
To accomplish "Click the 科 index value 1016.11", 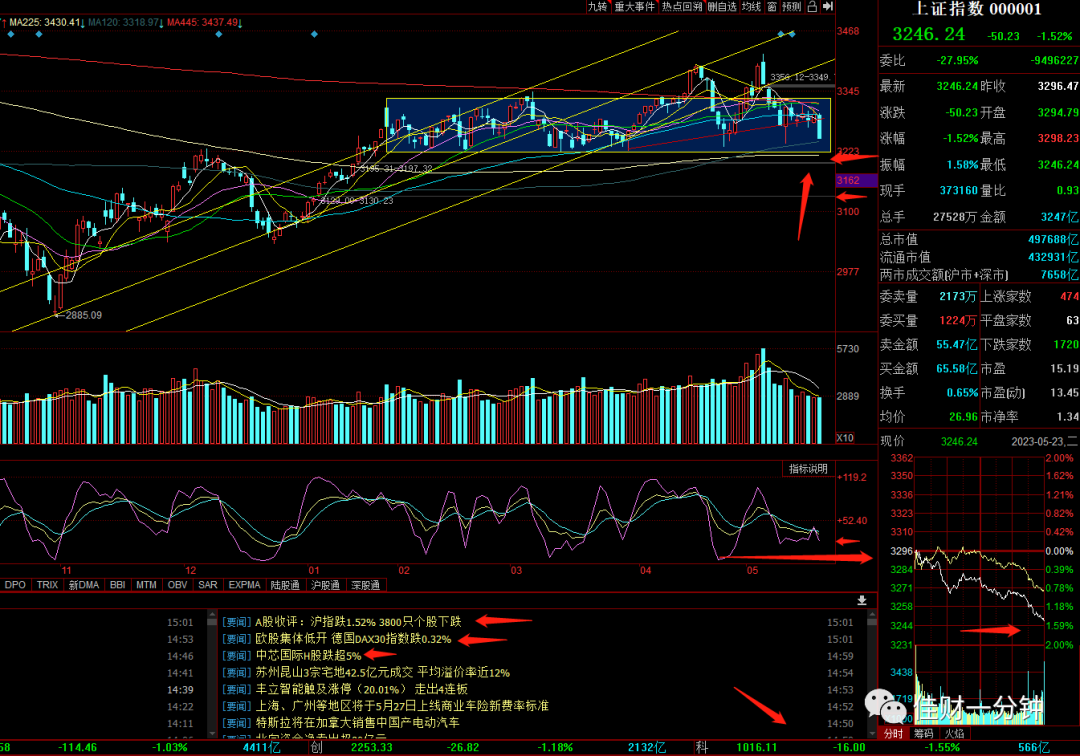I will [756, 747].
